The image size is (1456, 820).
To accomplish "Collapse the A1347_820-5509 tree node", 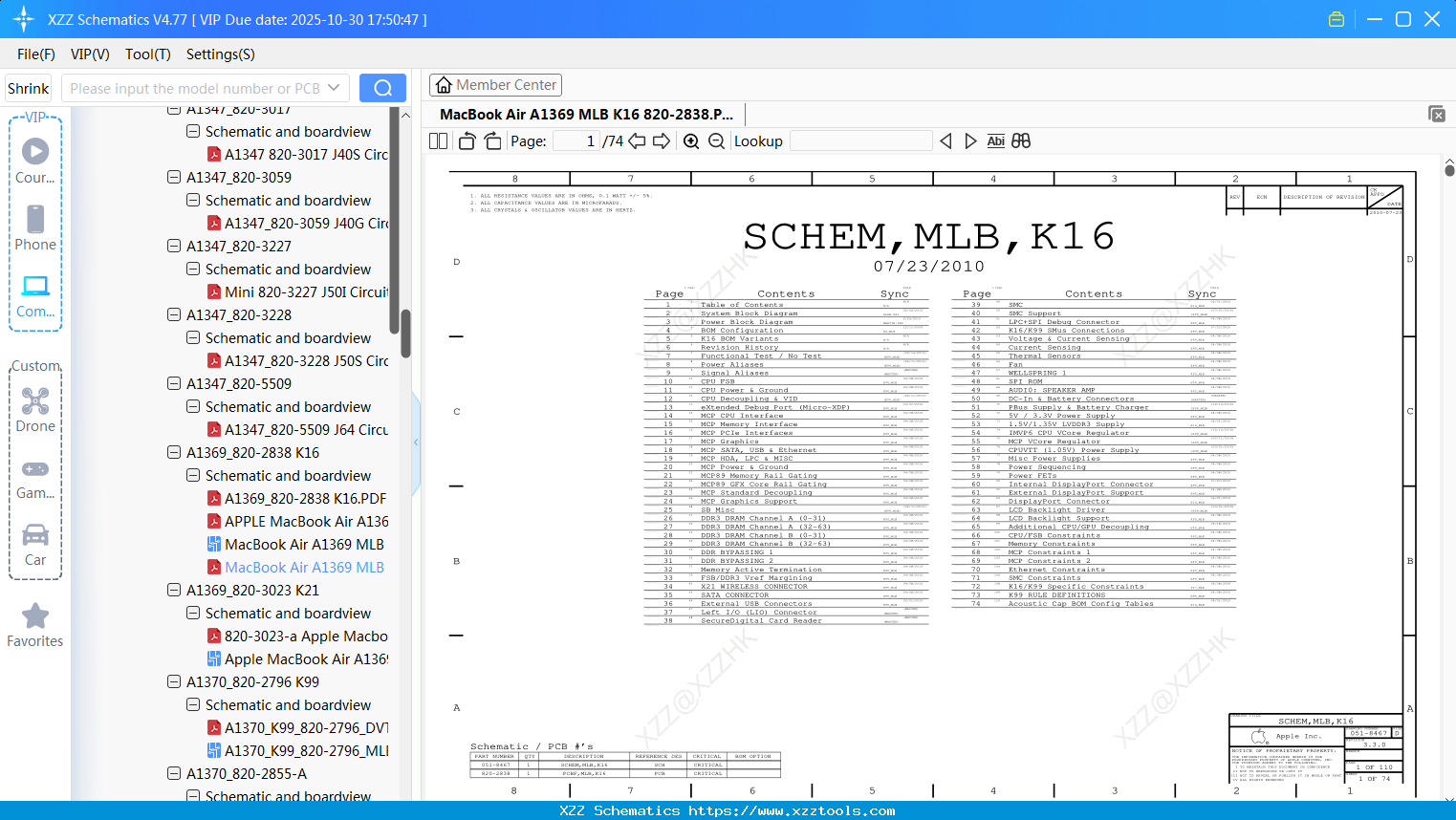I will click(x=174, y=383).
